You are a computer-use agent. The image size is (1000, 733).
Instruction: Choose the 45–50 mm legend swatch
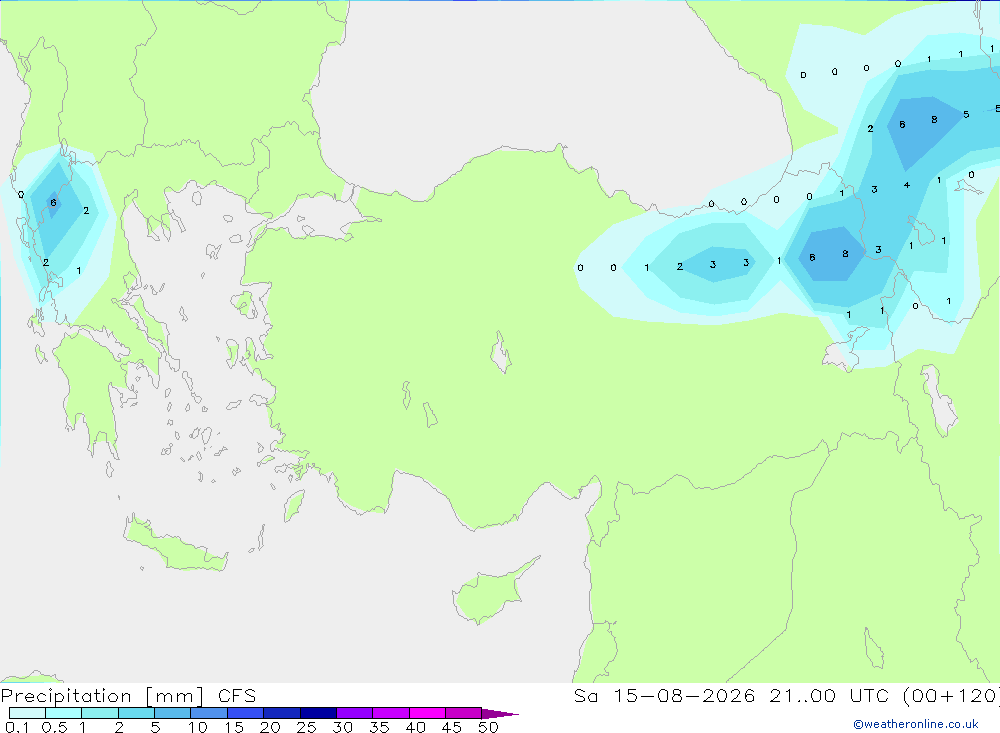pyautogui.click(x=464, y=713)
